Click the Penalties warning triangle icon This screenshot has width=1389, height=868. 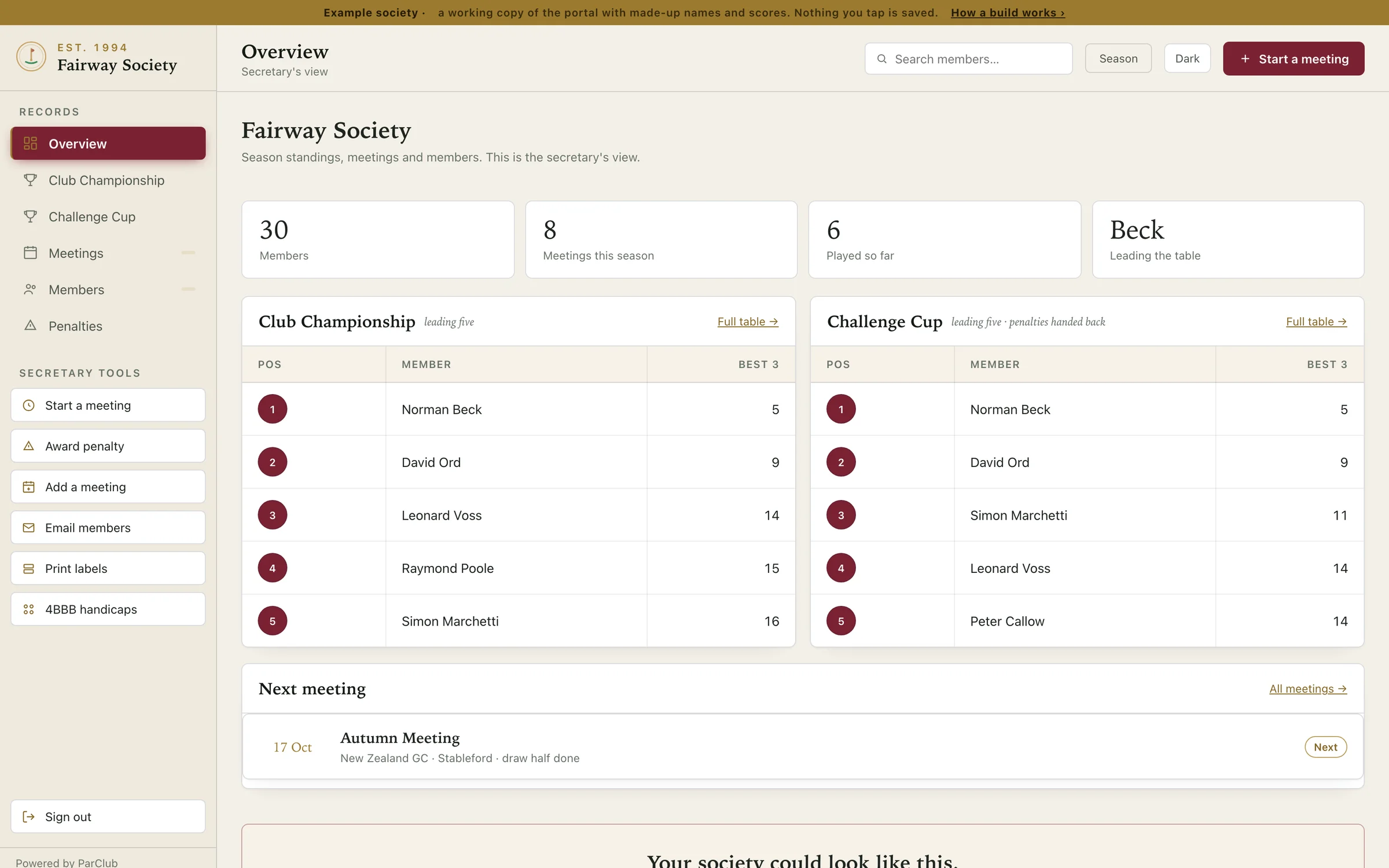(30, 326)
